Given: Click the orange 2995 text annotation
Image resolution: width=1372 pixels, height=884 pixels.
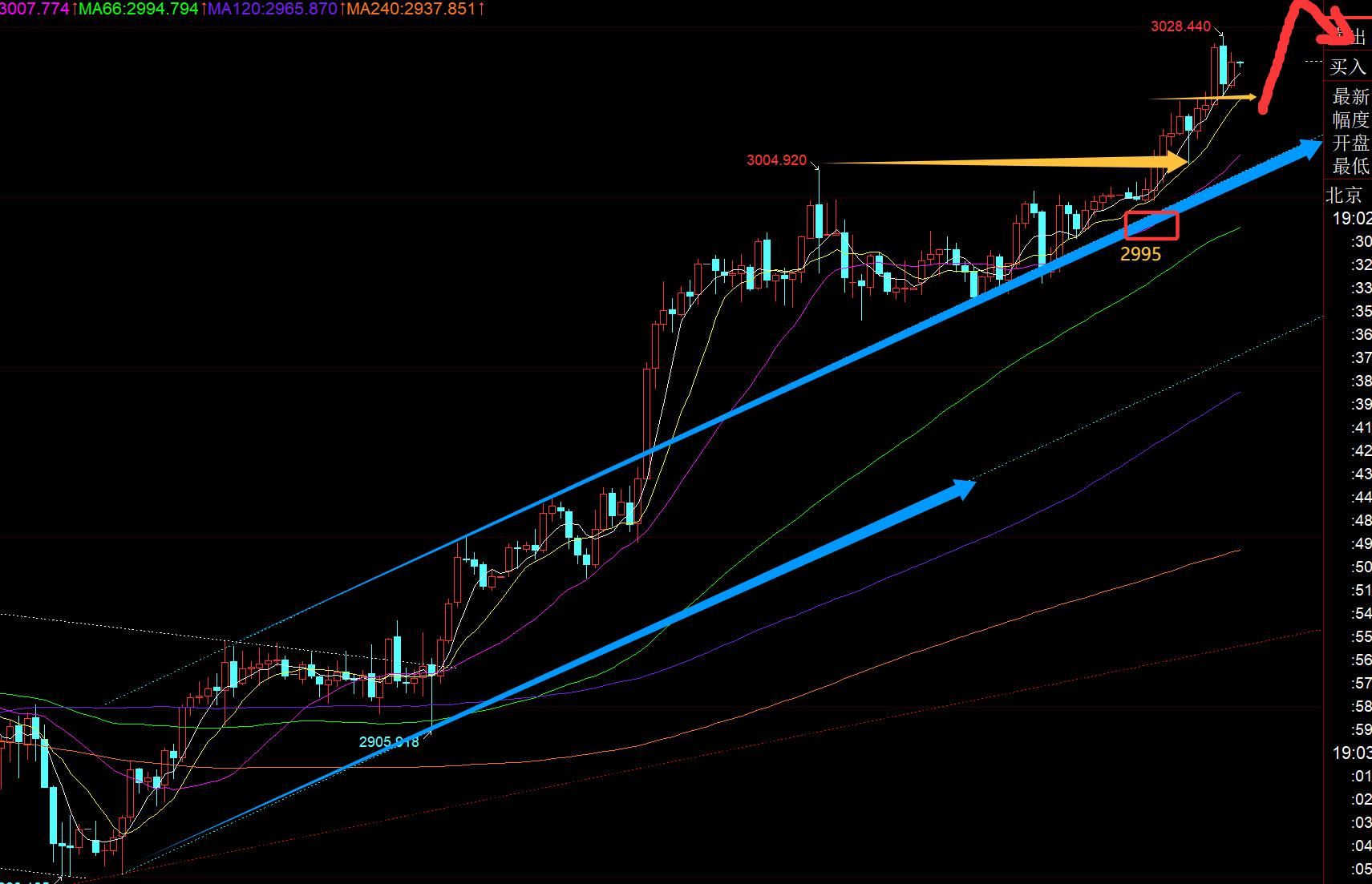Looking at the screenshot, I should [1140, 254].
